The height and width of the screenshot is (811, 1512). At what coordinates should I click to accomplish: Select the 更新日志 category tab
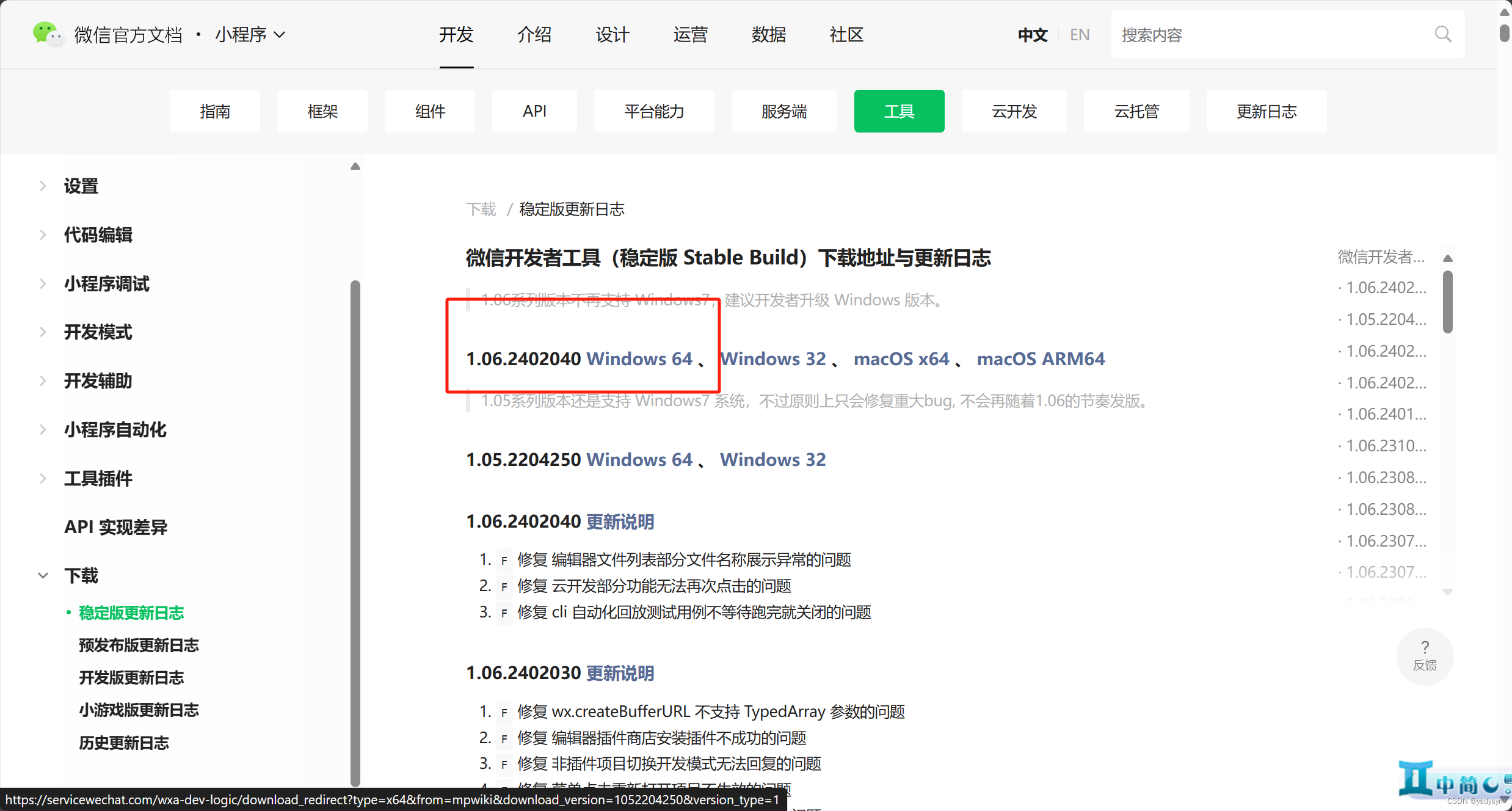(1267, 111)
